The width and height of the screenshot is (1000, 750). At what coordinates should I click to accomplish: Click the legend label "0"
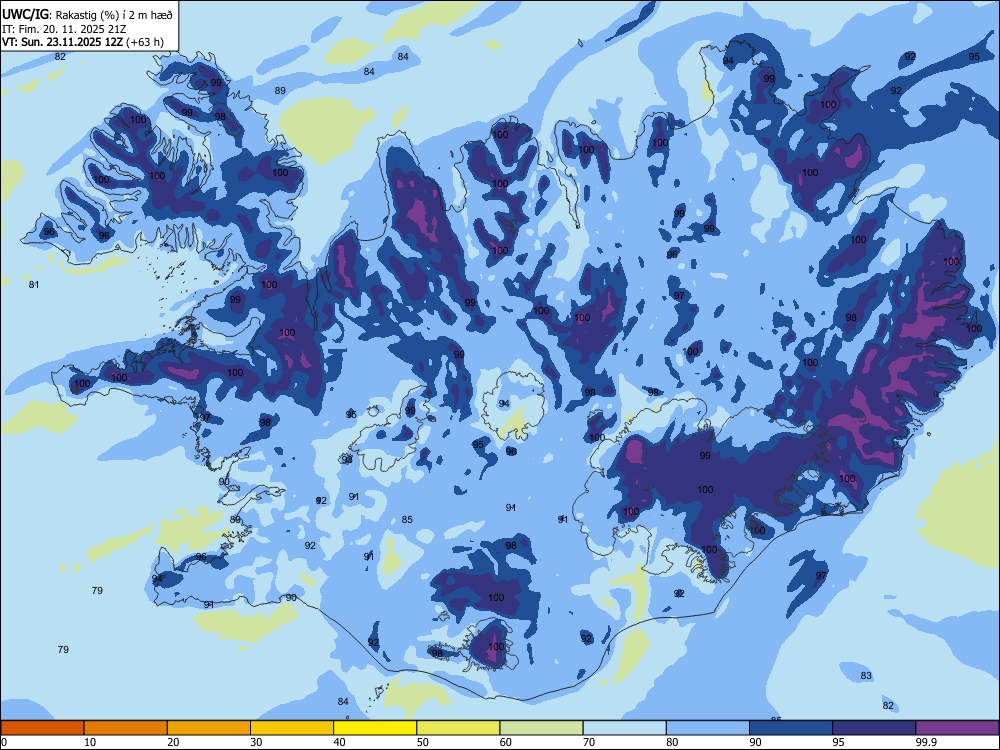pyautogui.click(x=4, y=742)
